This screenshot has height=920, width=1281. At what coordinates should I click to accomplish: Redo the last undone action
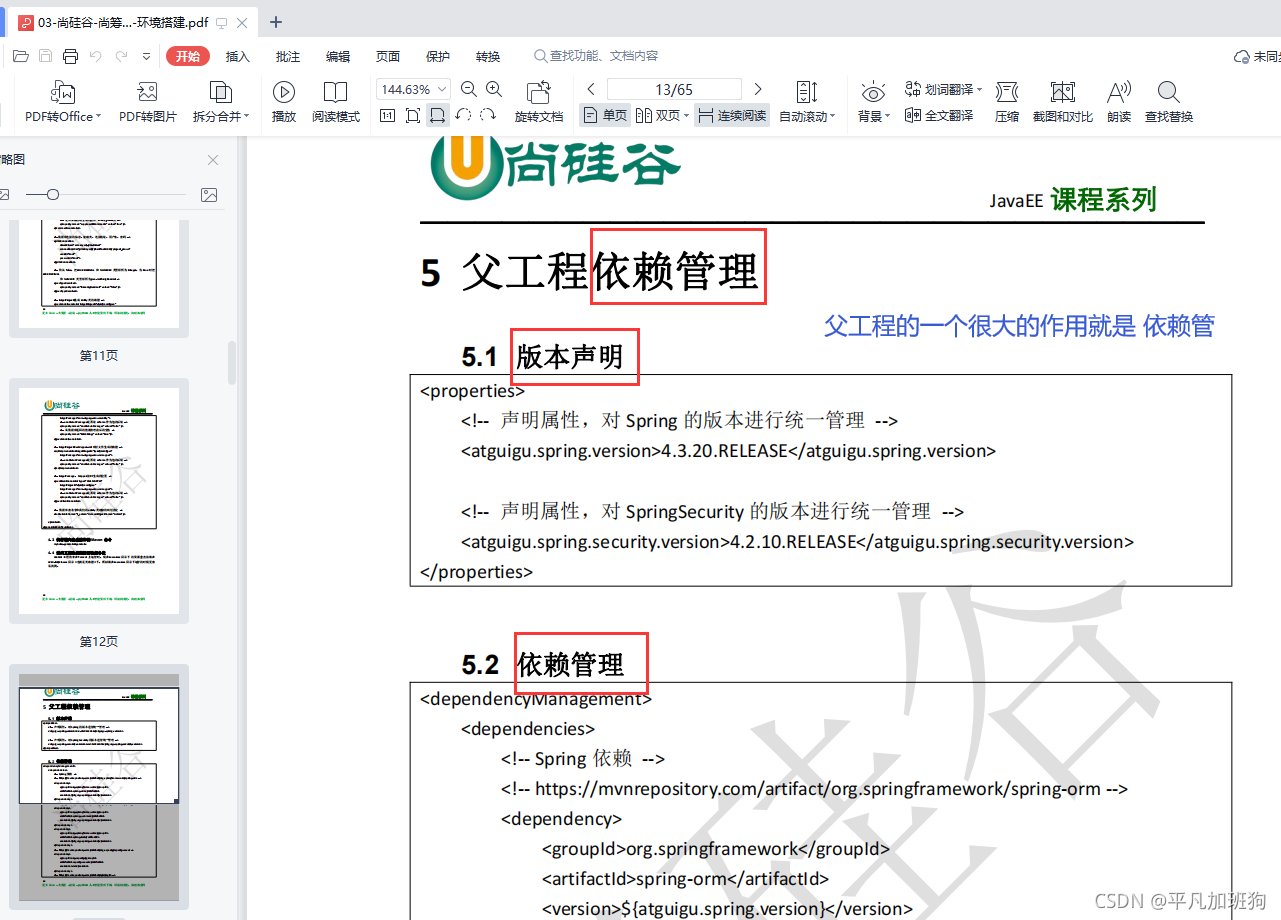coord(121,56)
